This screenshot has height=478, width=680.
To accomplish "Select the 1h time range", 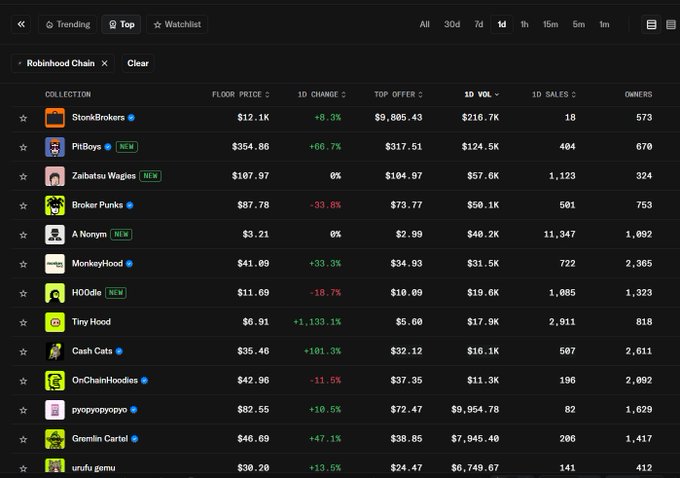I will coord(524,24).
